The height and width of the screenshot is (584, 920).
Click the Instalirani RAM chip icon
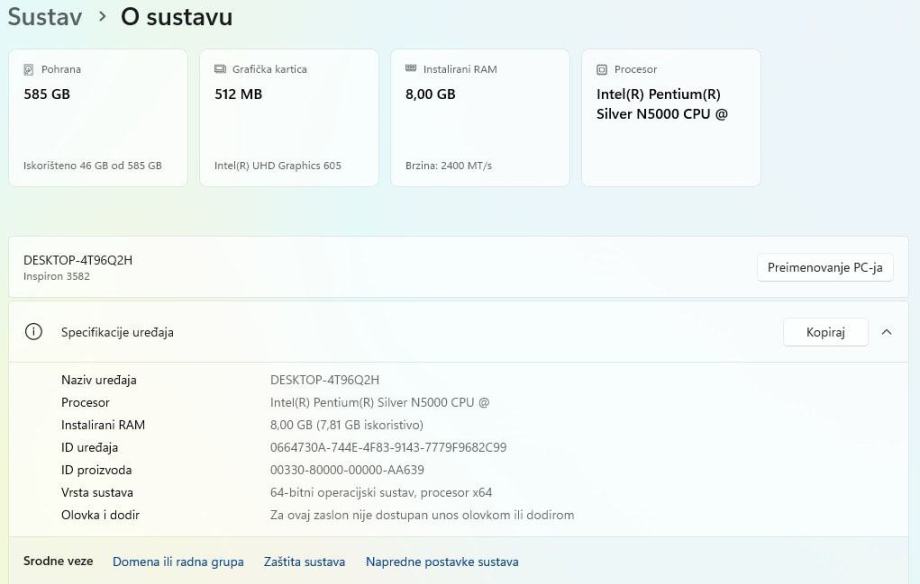(410, 69)
